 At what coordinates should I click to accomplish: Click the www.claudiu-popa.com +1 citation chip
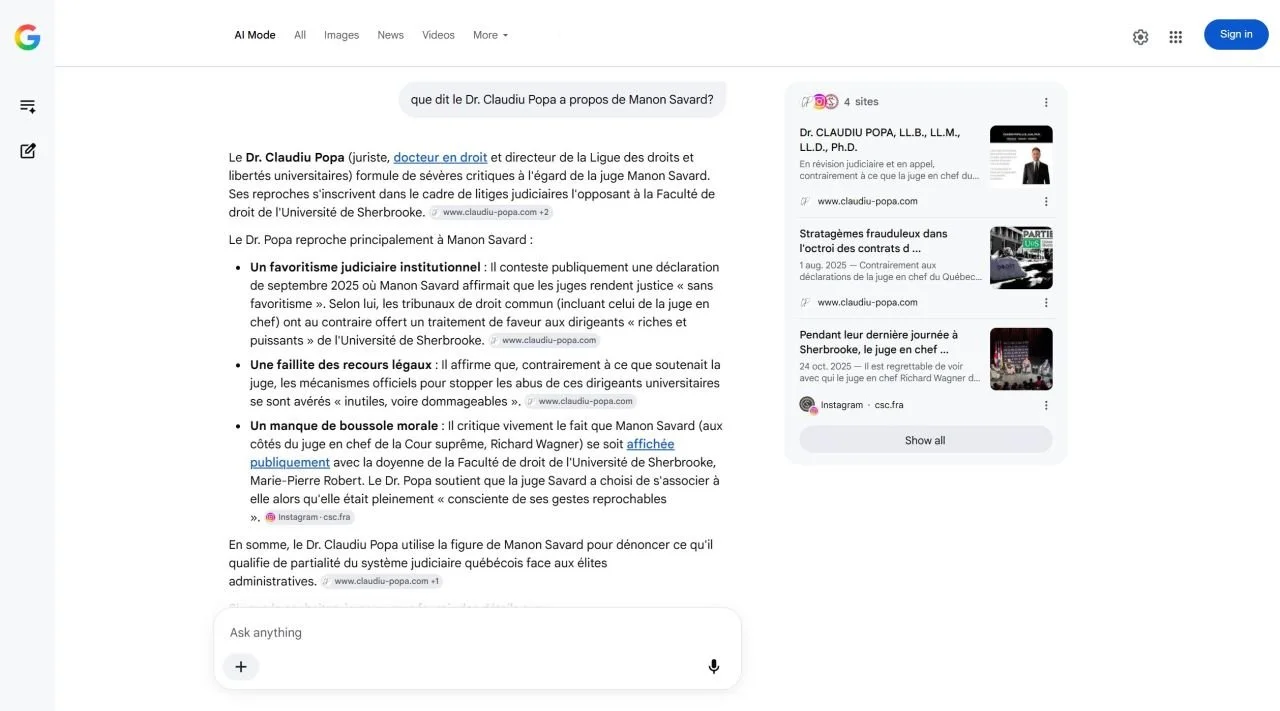coord(381,582)
